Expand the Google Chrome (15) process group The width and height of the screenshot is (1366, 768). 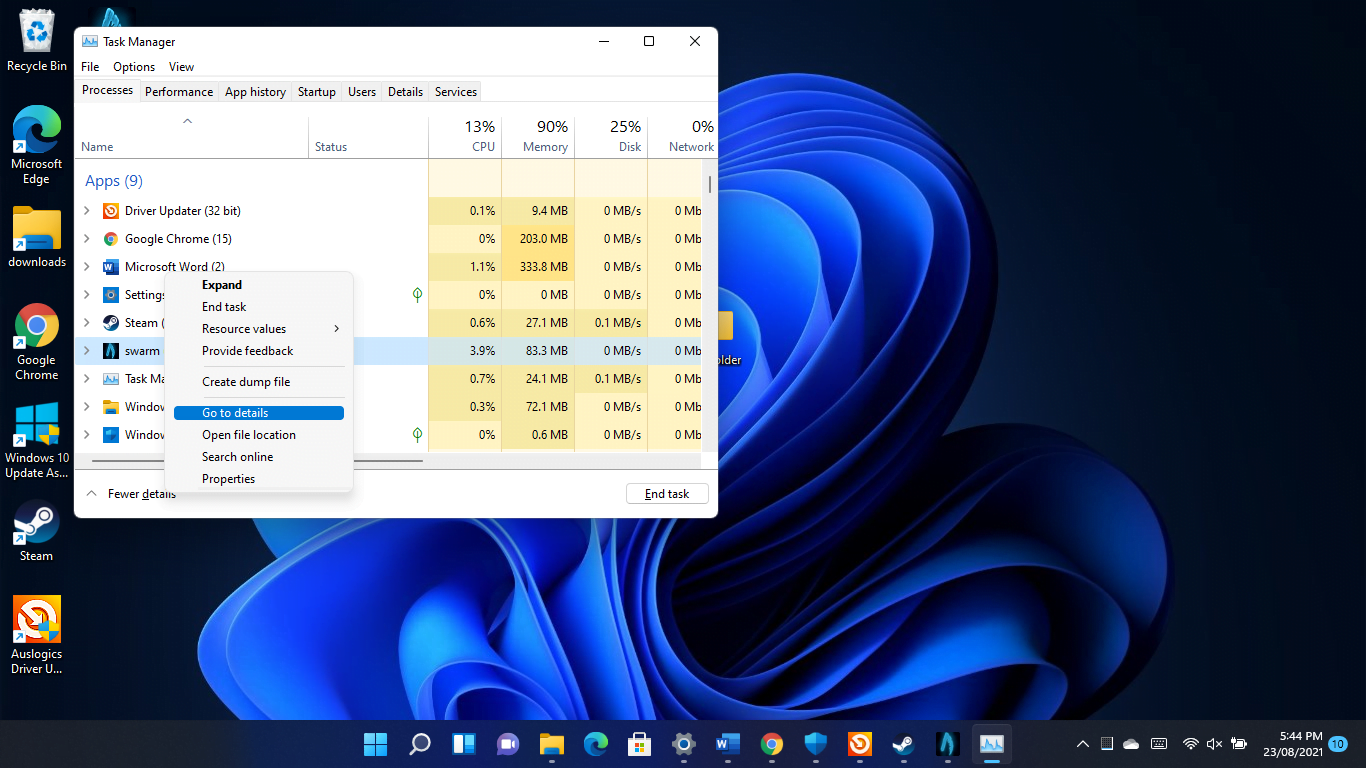pyautogui.click(x=86, y=239)
